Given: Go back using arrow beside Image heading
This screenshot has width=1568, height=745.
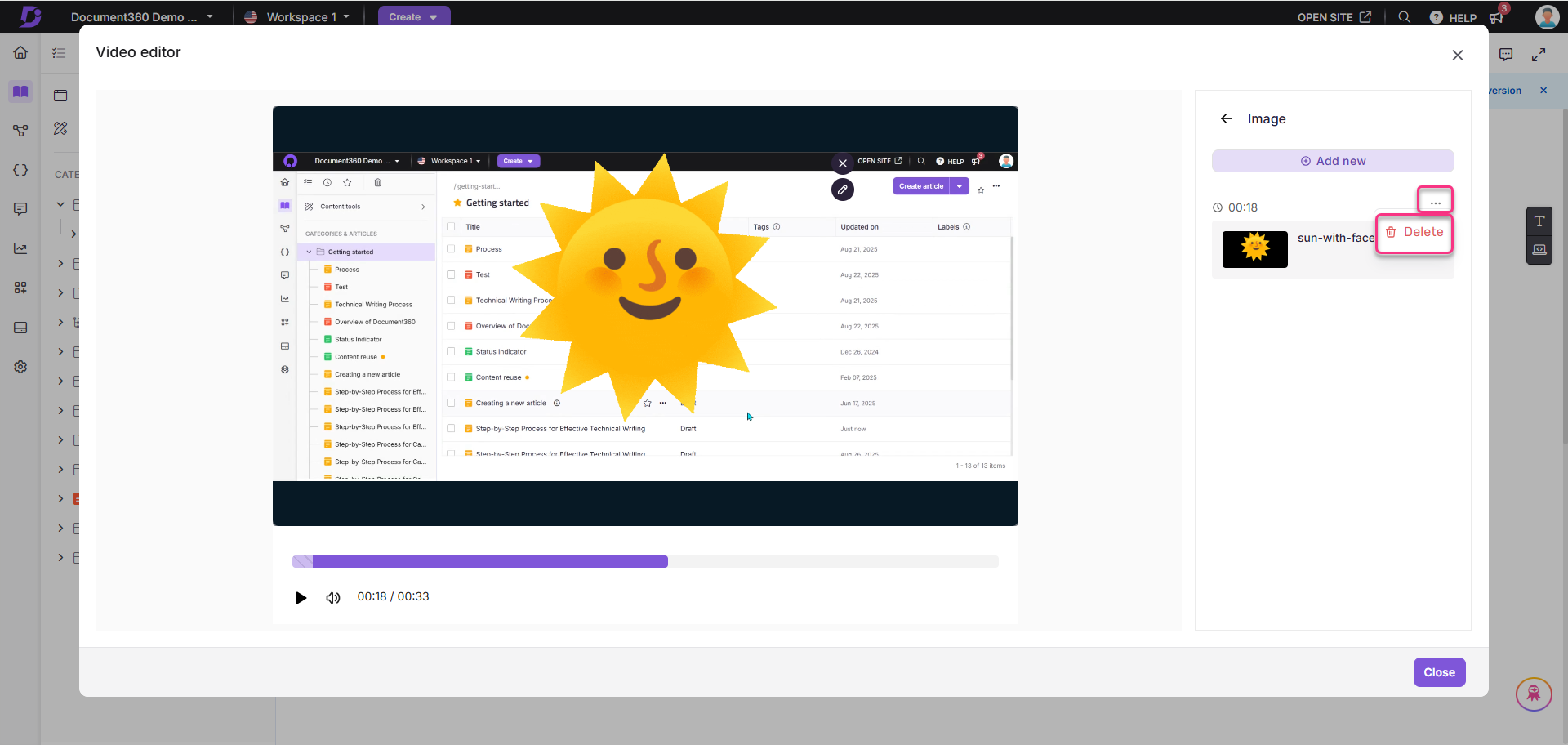Looking at the screenshot, I should (x=1226, y=118).
